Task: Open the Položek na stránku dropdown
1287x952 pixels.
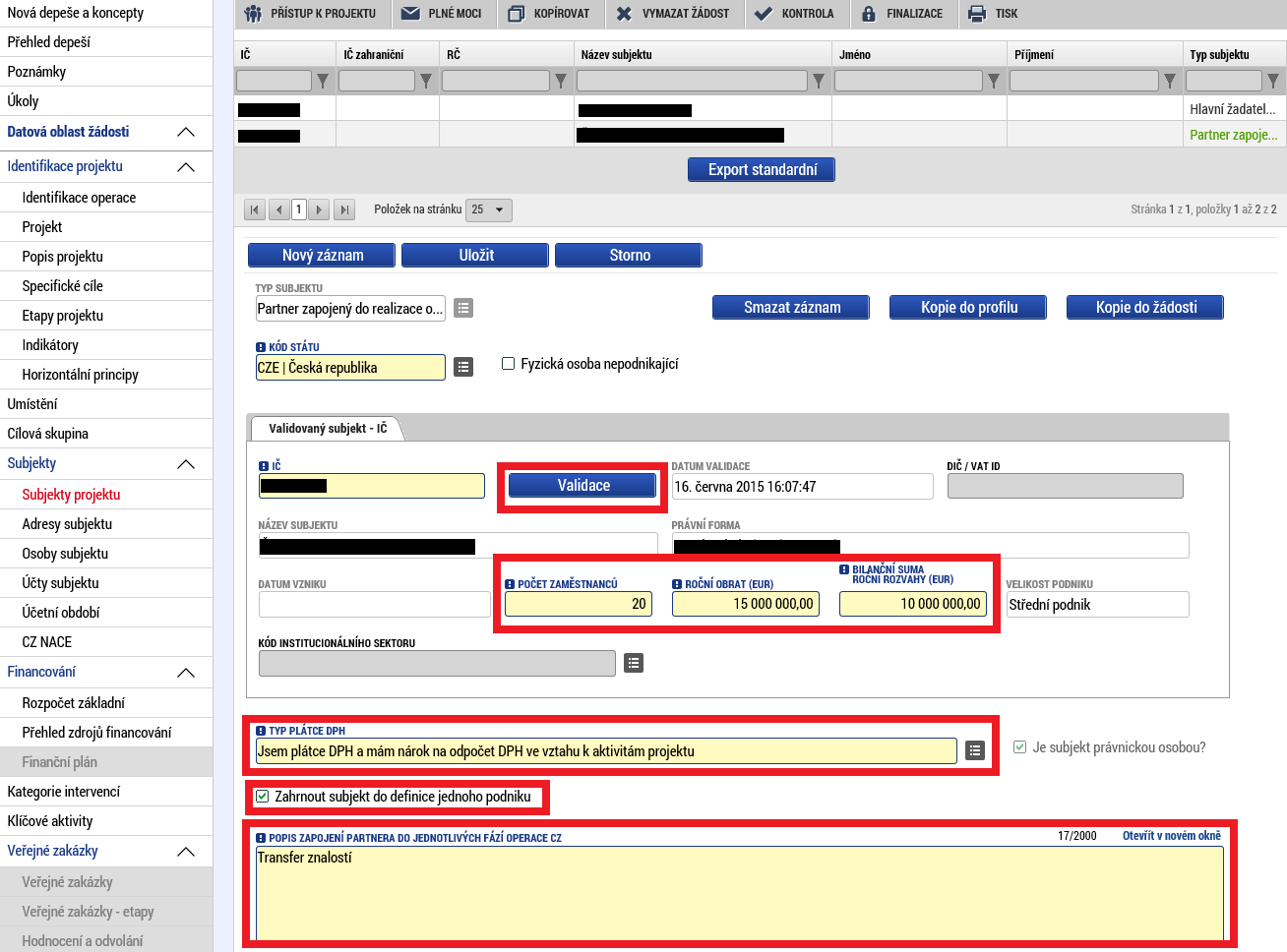Action: (x=489, y=209)
